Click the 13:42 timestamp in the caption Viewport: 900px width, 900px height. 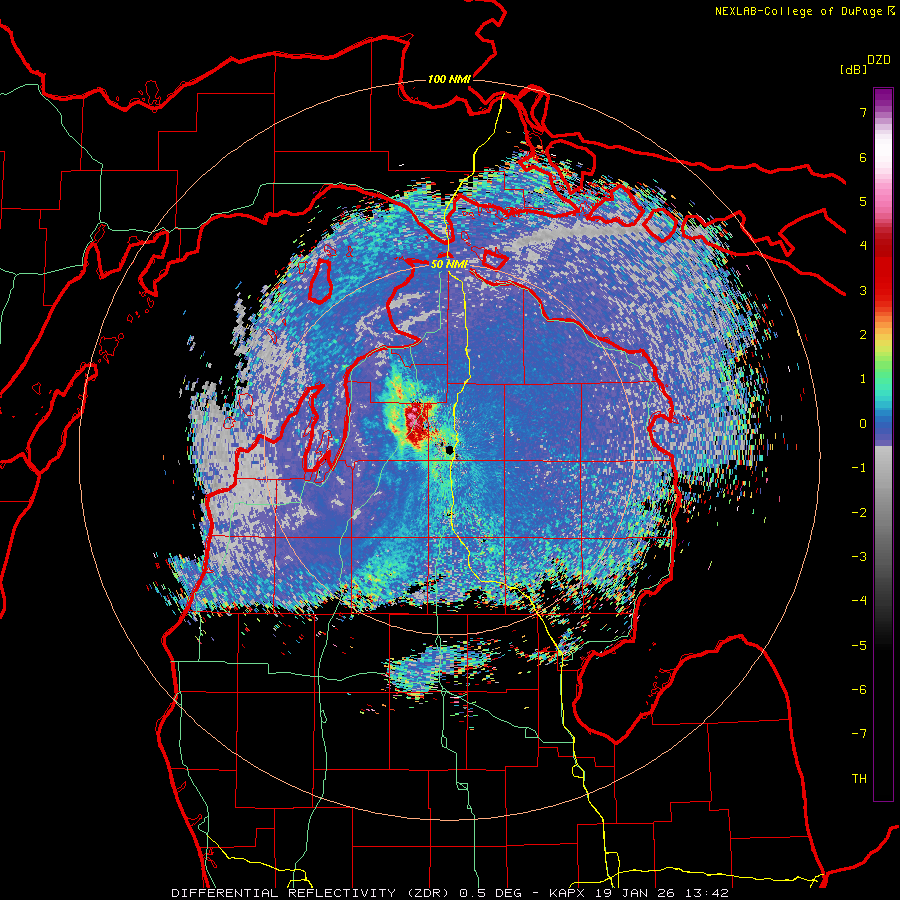coord(708,893)
